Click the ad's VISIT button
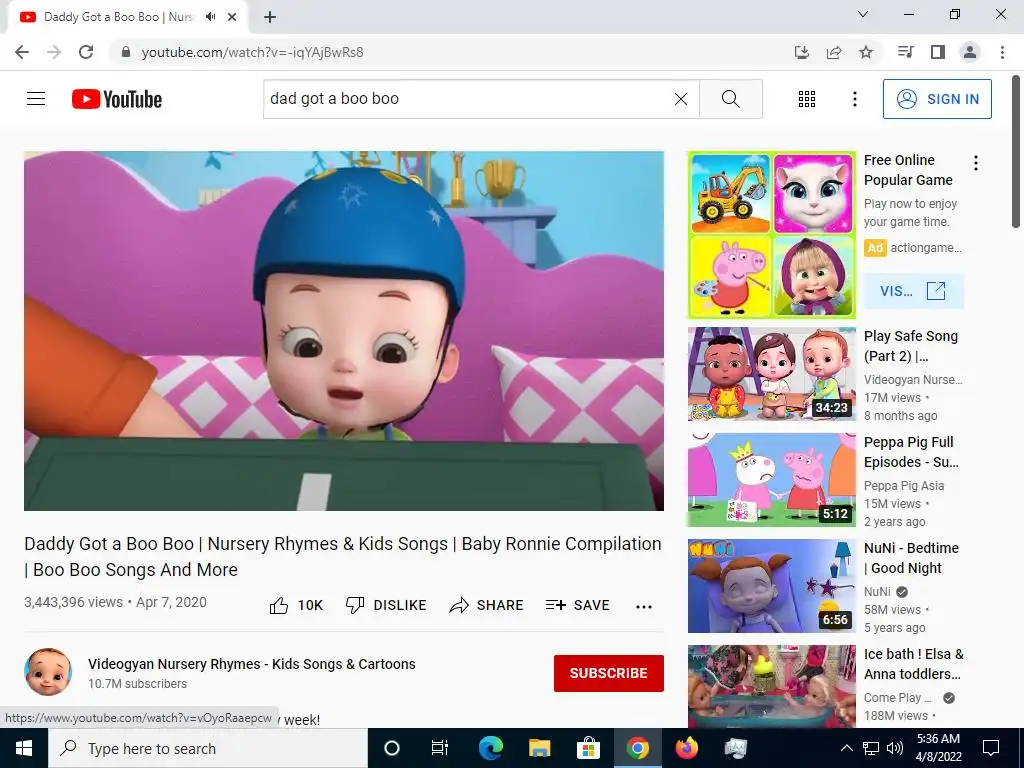The image size is (1024, 768). click(x=913, y=291)
